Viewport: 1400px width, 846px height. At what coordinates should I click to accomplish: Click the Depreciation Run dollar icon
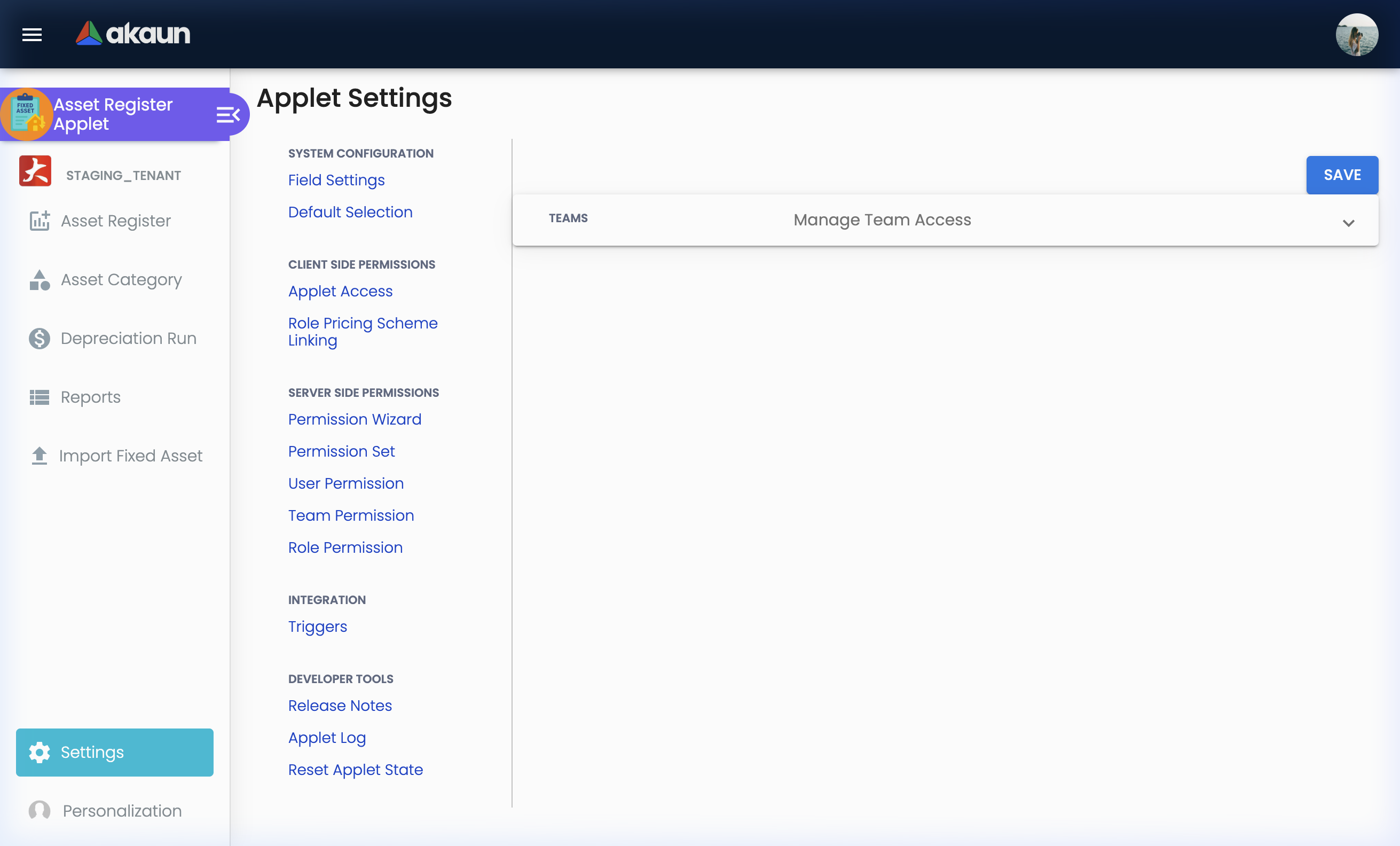[38, 338]
